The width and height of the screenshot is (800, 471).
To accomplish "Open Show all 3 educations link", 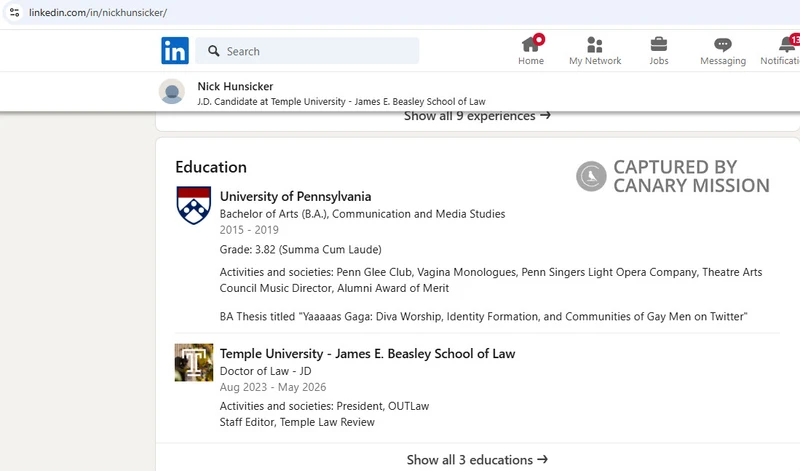I will (477, 460).
